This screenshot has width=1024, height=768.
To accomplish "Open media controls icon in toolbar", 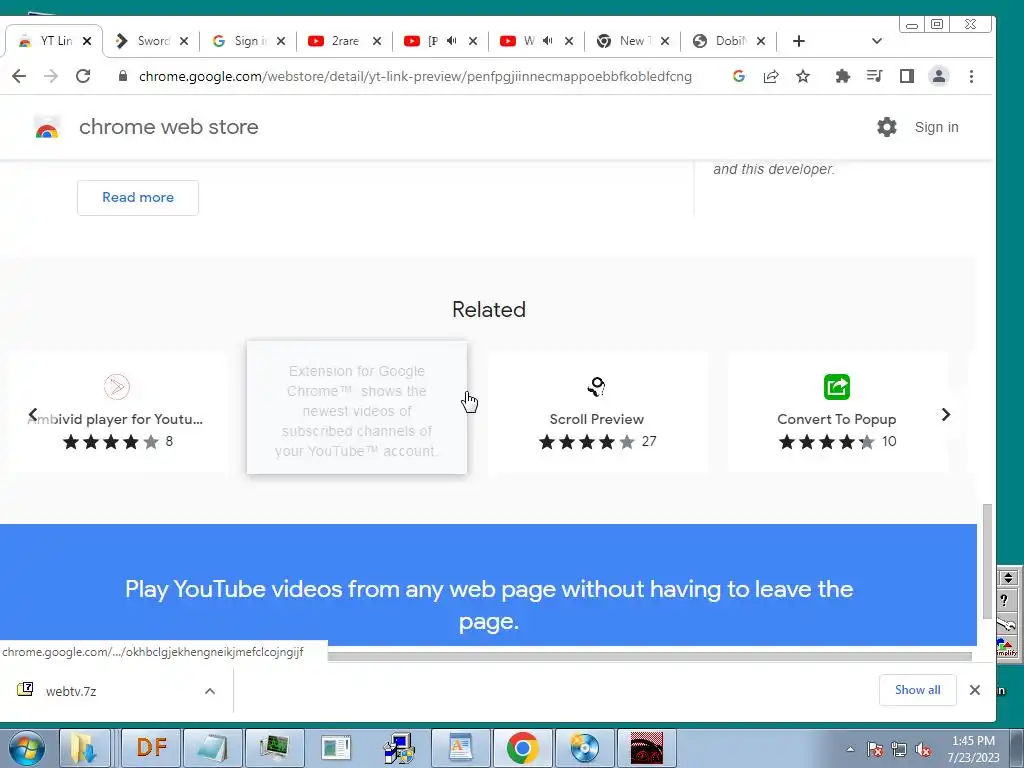I will tap(874, 76).
